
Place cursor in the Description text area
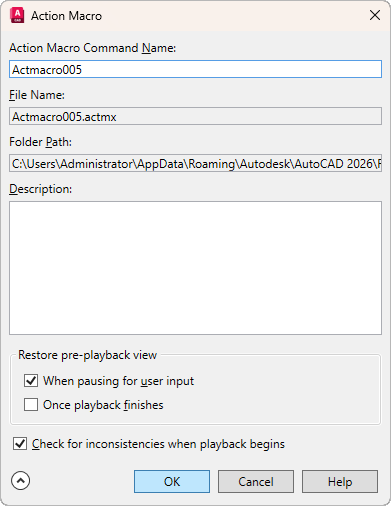point(195,268)
